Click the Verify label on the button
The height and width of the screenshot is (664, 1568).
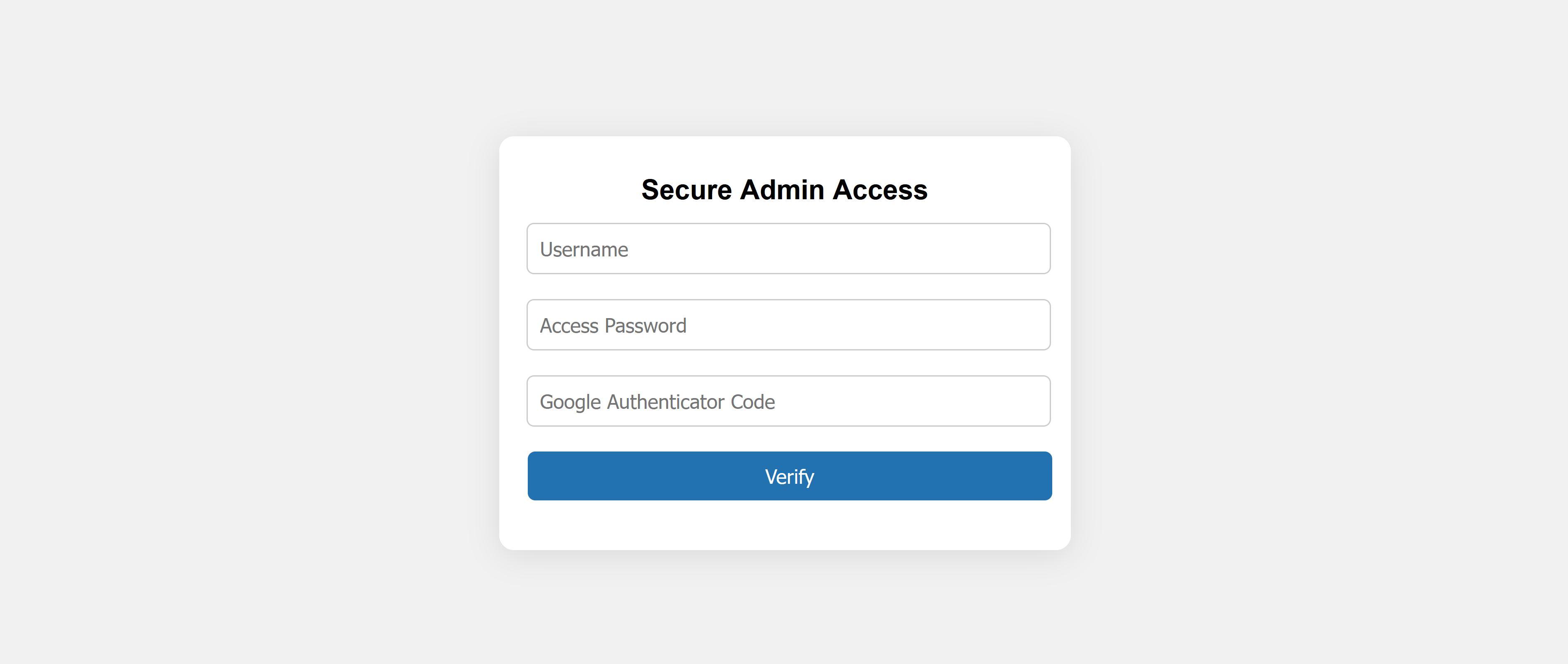[x=790, y=476]
